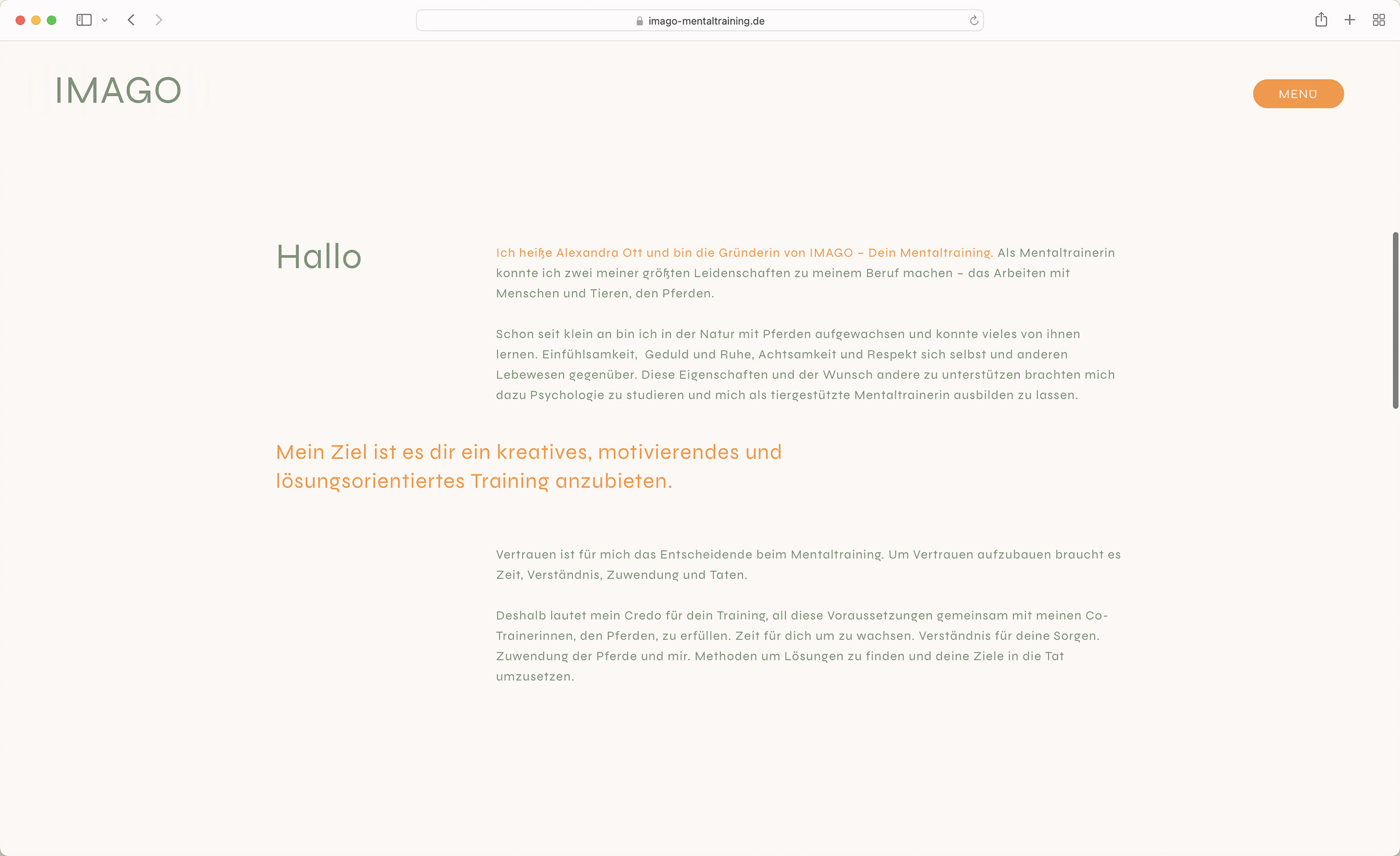Click the orange sentence 'Ich heiße Alexandra Ott'

click(744, 252)
